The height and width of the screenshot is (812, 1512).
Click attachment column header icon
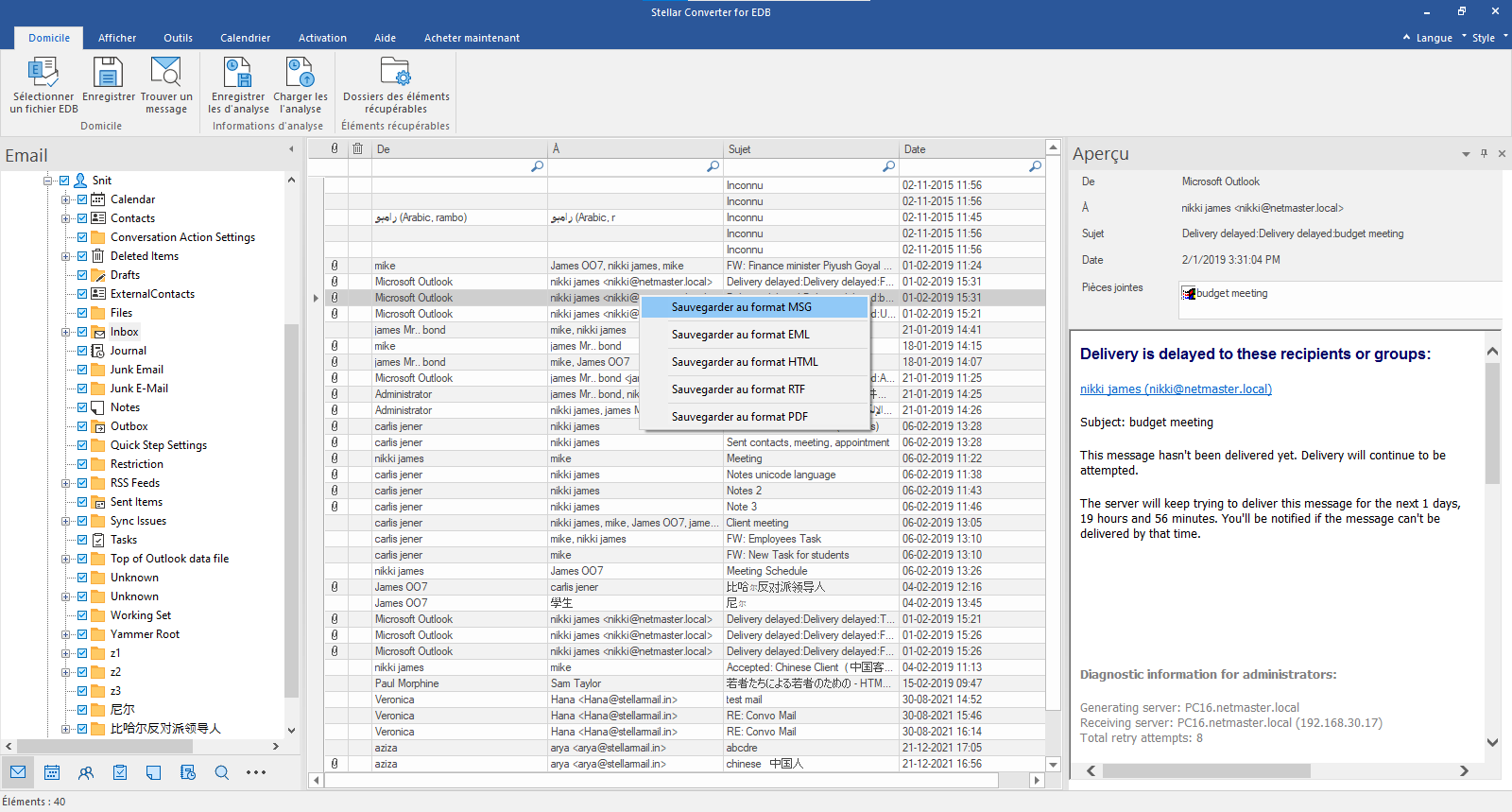coord(335,148)
